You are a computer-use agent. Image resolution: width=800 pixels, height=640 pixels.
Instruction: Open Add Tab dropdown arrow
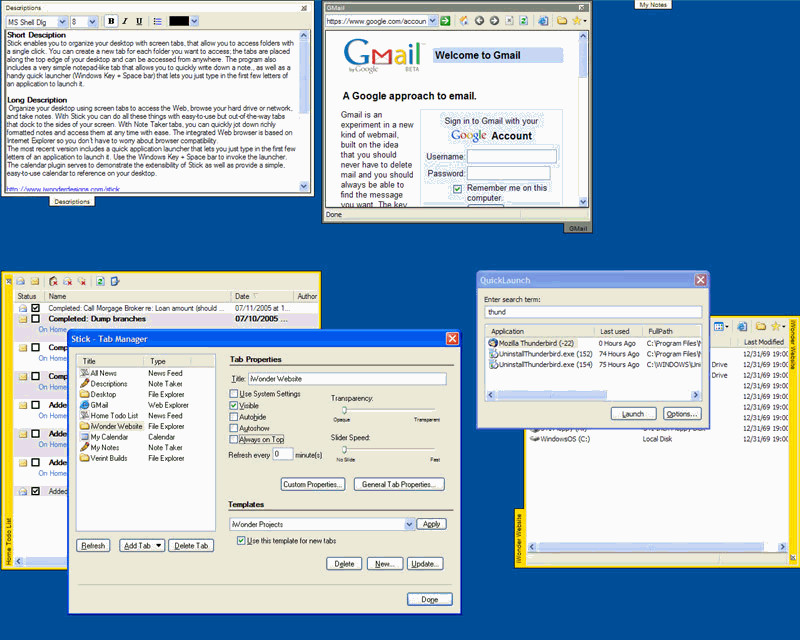pos(159,546)
